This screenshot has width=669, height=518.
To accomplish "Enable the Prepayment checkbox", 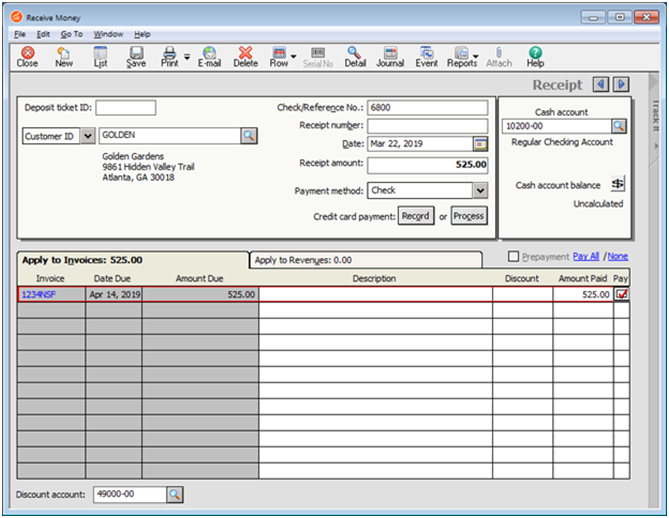I will tap(514, 256).
